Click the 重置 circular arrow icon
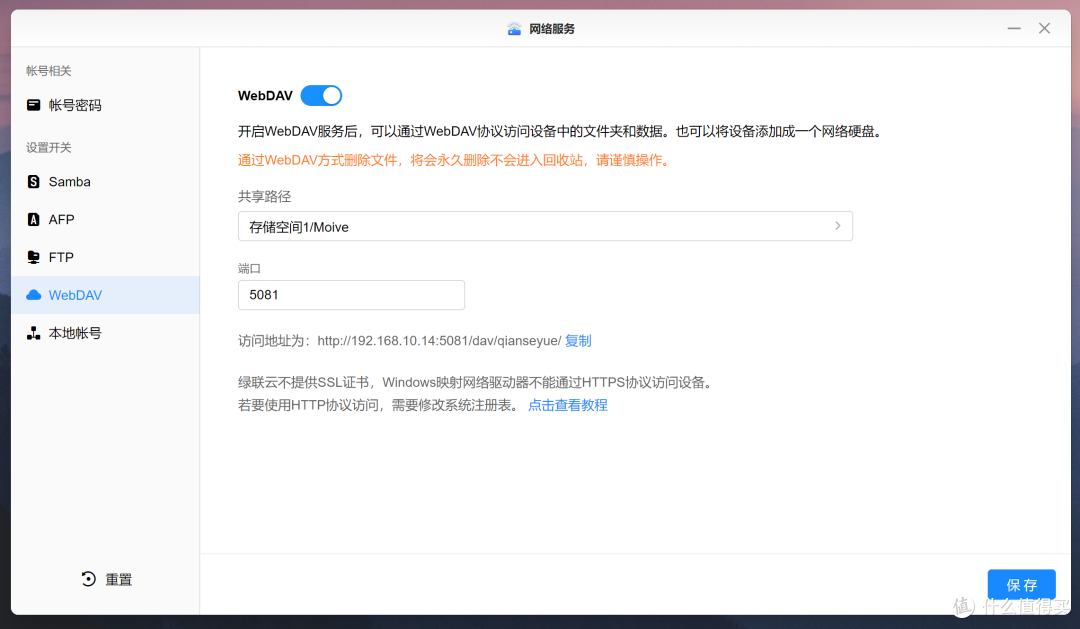Image resolution: width=1080 pixels, height=629 pixels. 88,579
